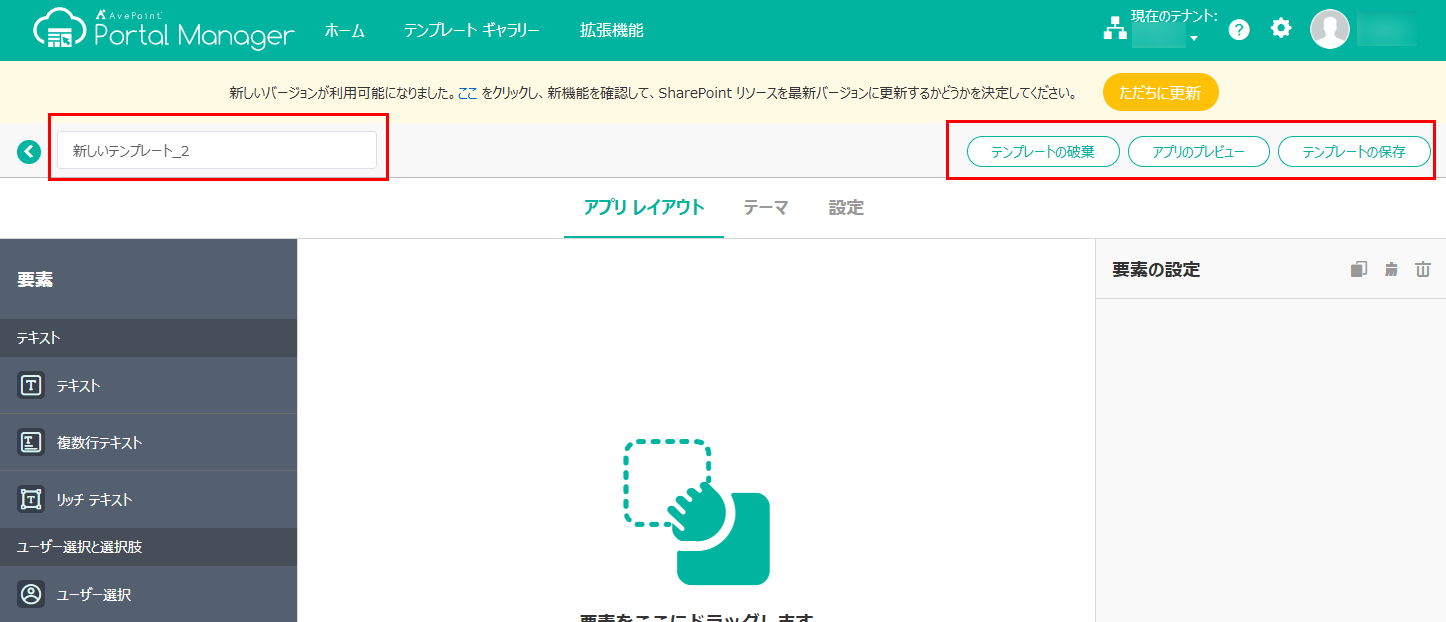Select the 複数行テキスト element icon
Screen dimensions: 1446x622
point(31,442)
